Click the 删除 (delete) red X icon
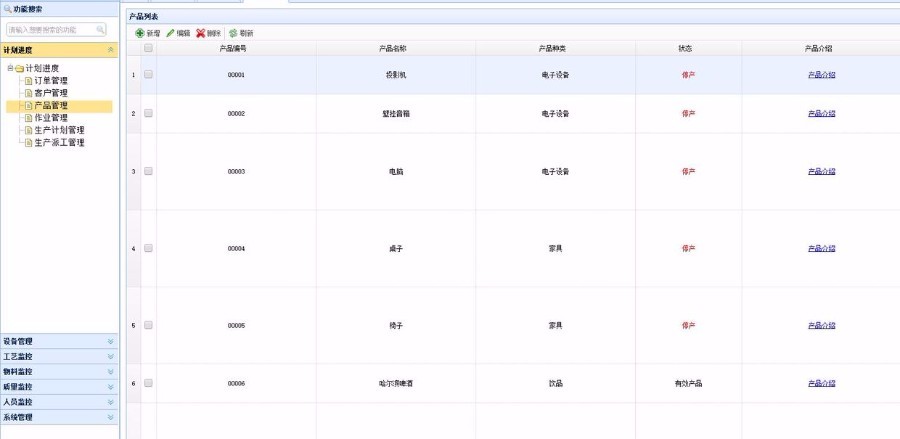 200,33
